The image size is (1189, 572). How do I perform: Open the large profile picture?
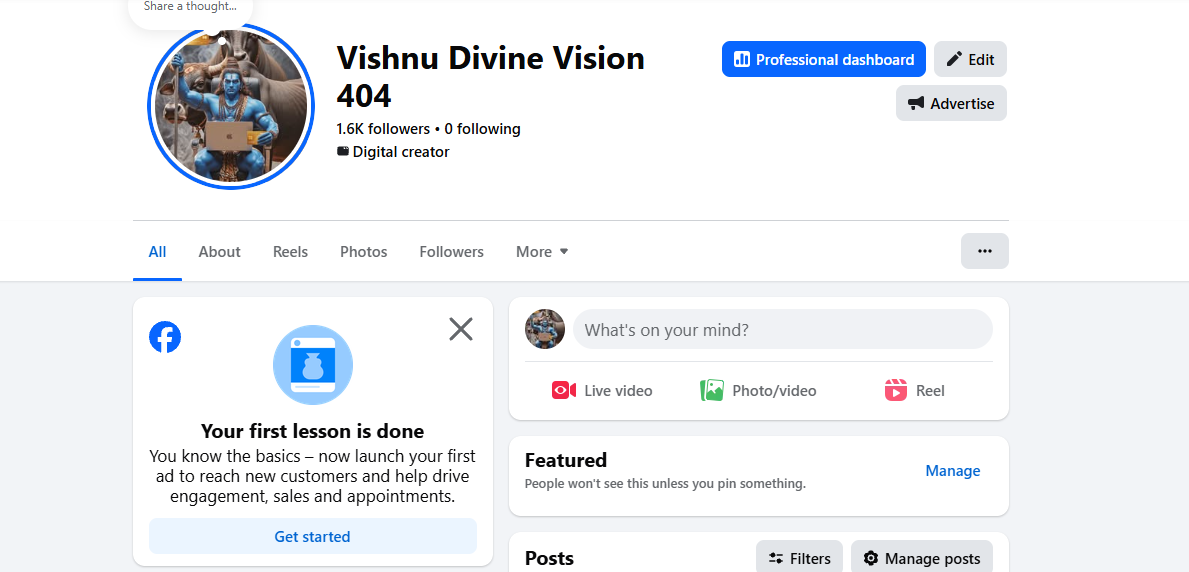231,107
